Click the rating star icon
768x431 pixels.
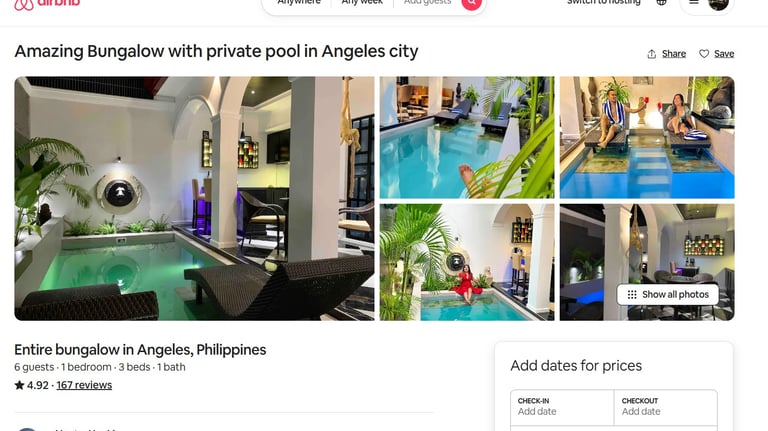[x=19, y=385]
